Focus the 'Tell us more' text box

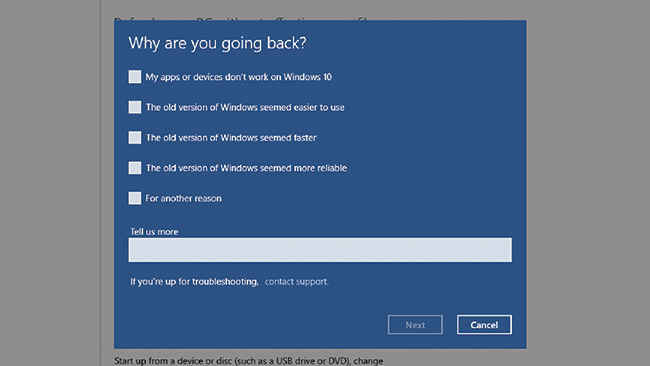coord(320,250)
